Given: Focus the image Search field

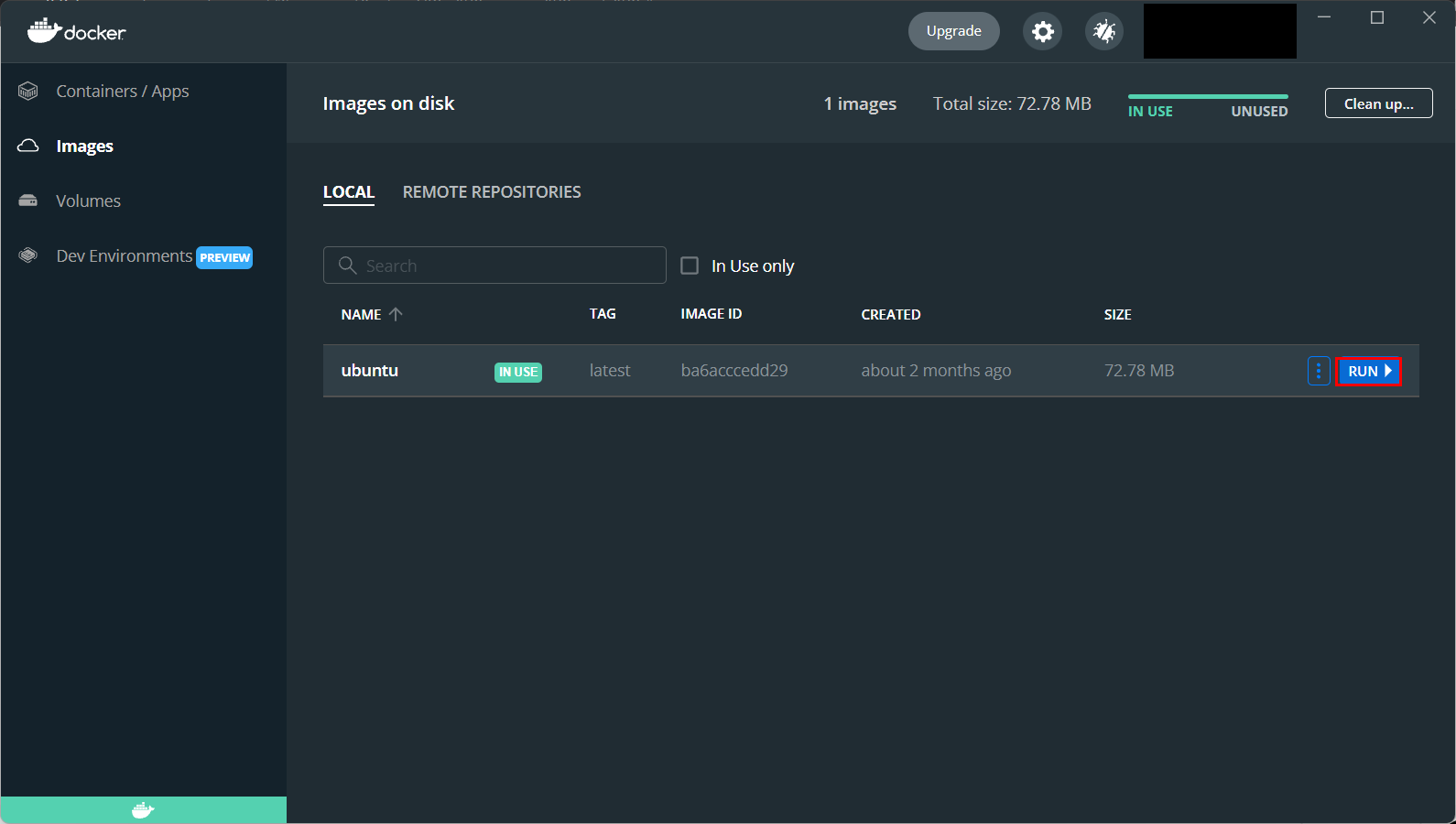Looking at the screenshot, I should 494,265.
